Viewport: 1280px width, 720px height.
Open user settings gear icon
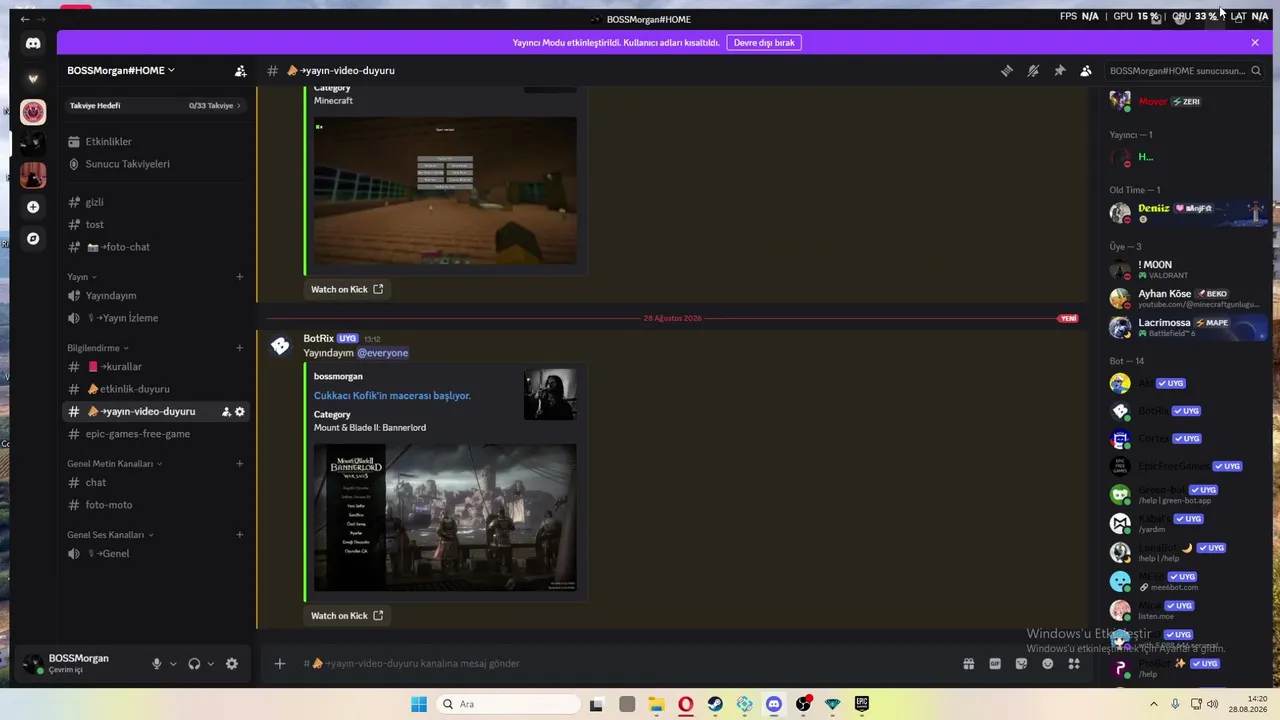tap(232, 664)
